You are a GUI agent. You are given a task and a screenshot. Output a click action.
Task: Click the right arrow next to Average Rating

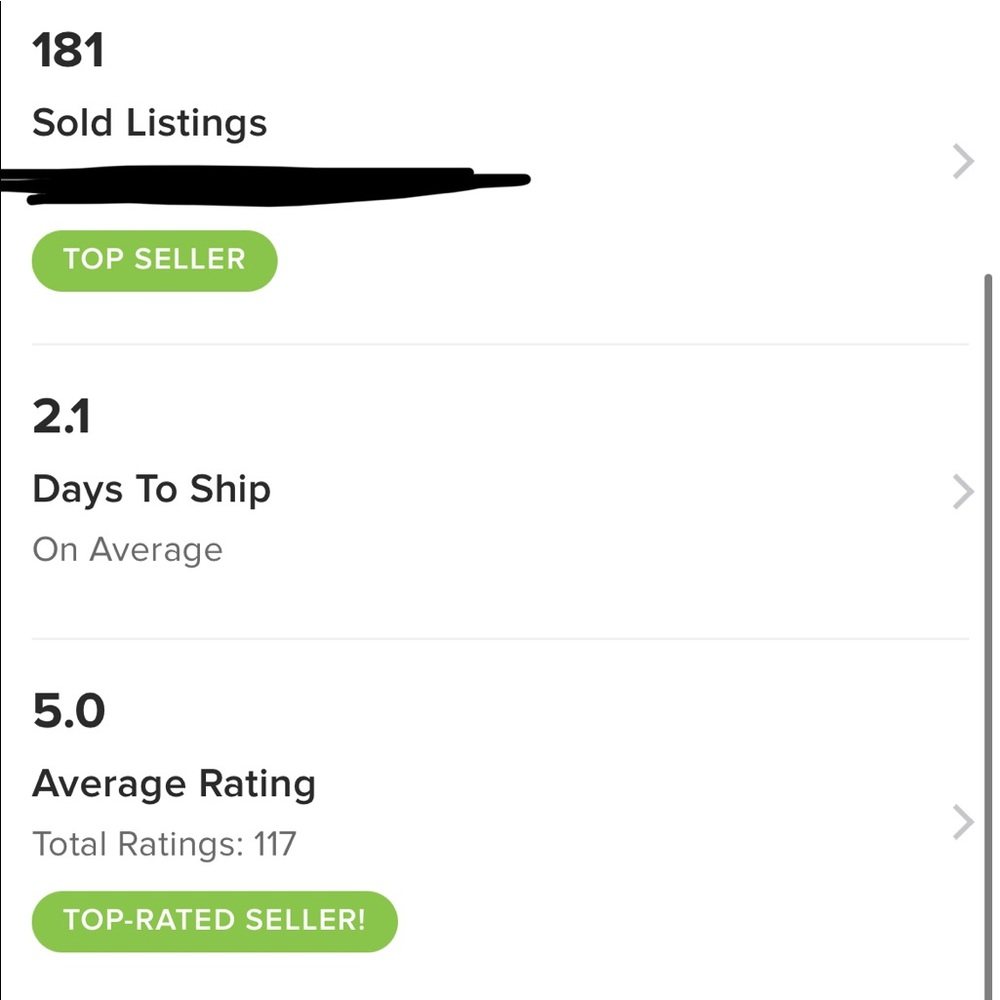coord(961,822)
